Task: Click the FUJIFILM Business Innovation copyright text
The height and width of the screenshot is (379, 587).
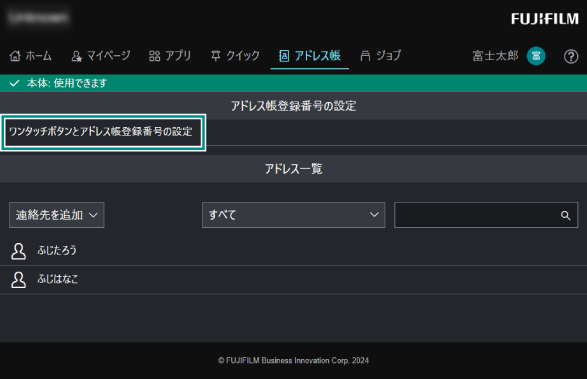Action: coord(294,360)
